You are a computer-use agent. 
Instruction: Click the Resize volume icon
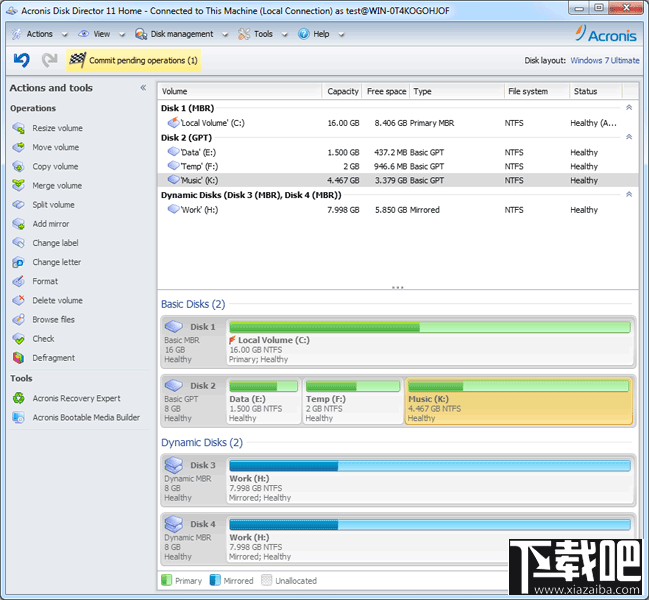[19, 128]
